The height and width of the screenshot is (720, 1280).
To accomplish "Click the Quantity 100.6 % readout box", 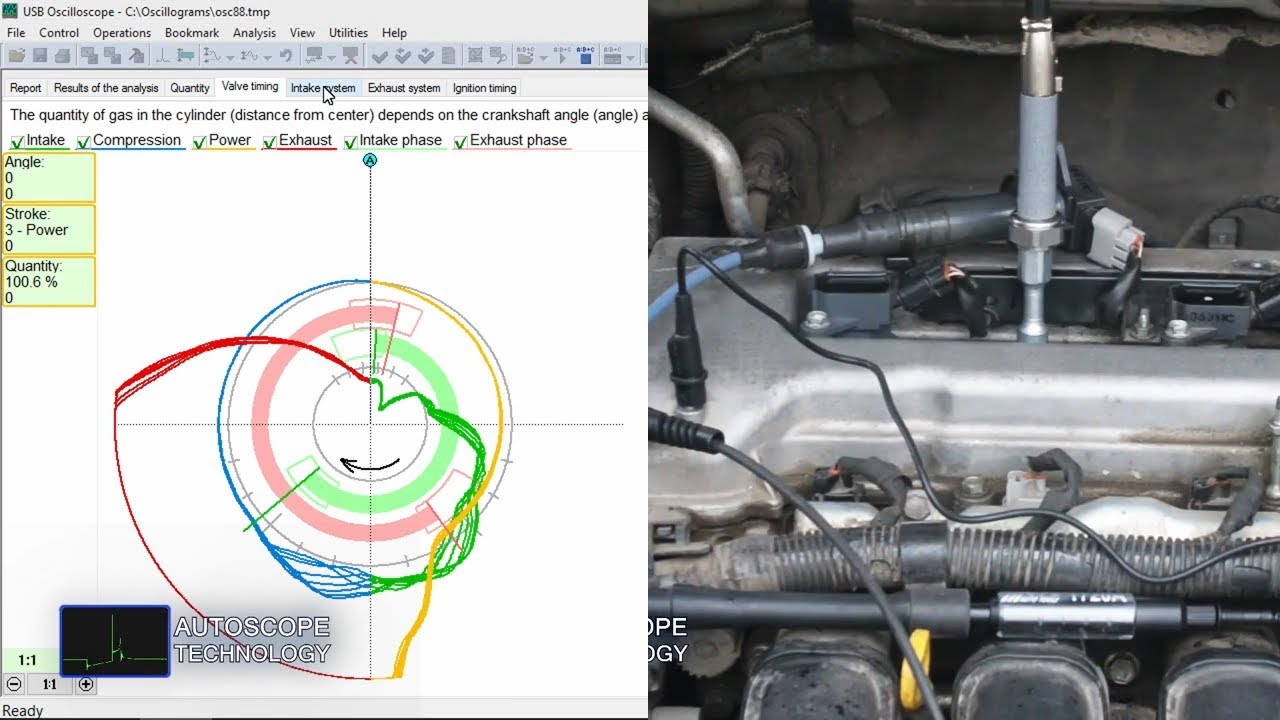I will click(x=49, y=282).
